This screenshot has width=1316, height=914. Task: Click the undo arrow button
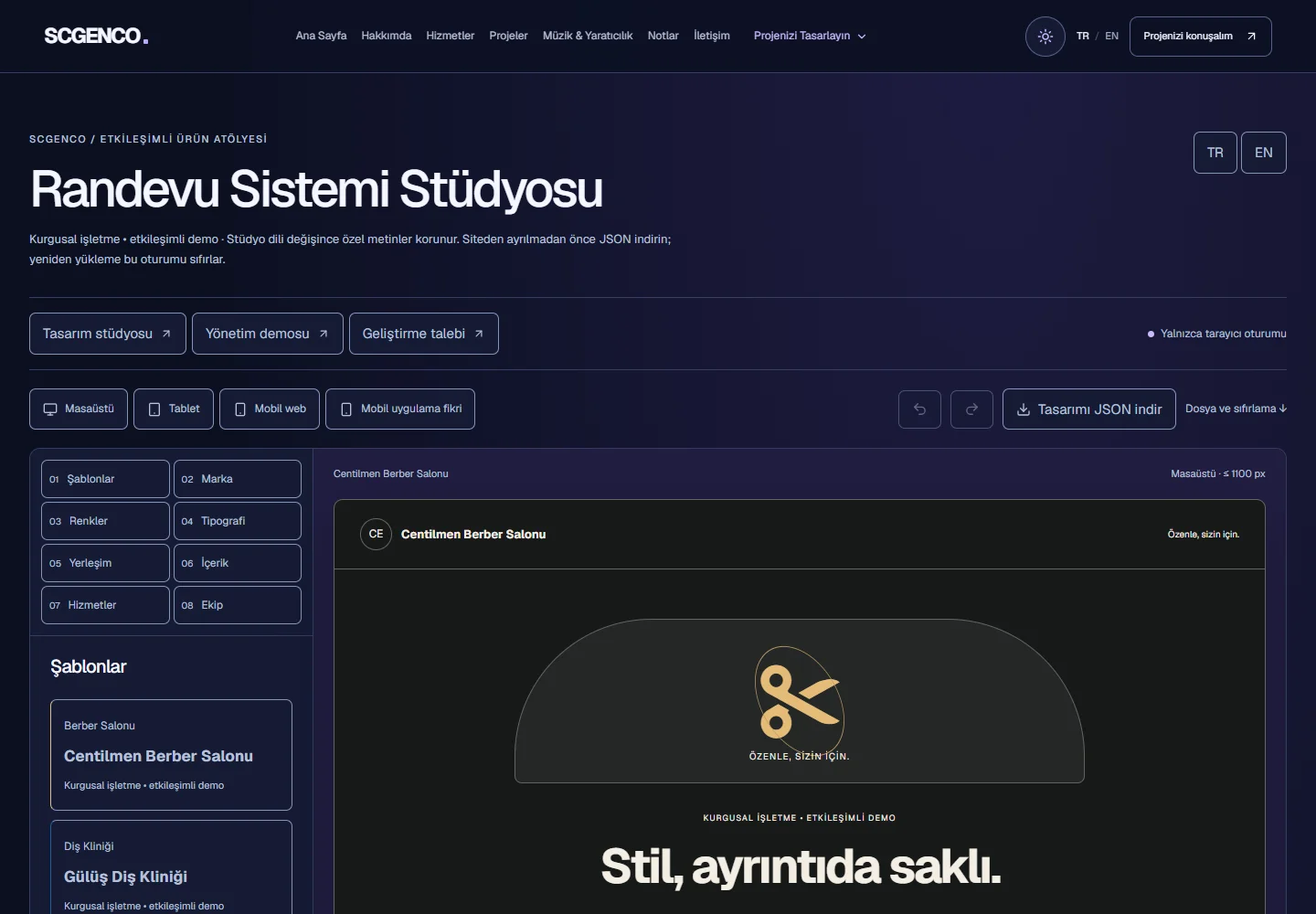point(919,409)
